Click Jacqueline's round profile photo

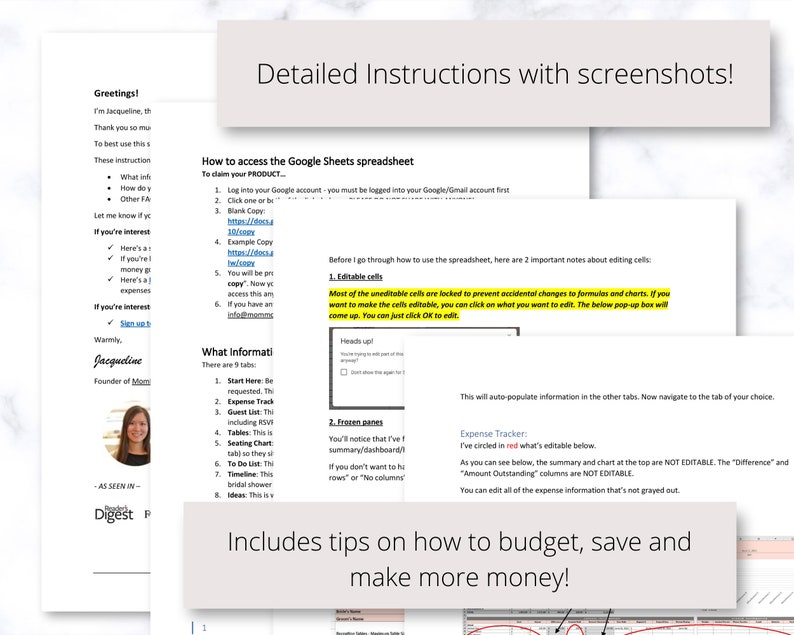[127, 433]
